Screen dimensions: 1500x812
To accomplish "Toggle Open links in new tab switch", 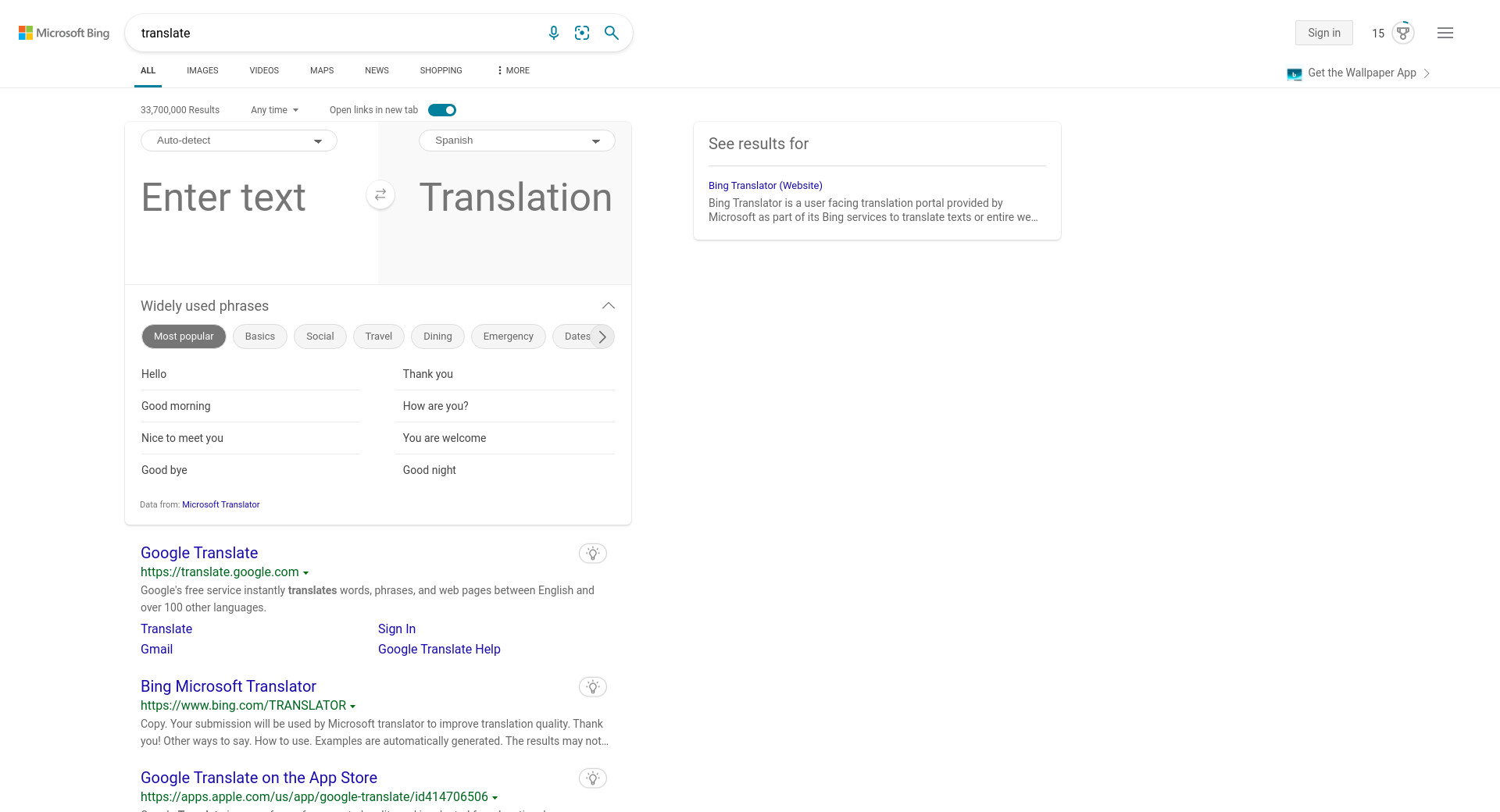I will (x=442, y=110).
